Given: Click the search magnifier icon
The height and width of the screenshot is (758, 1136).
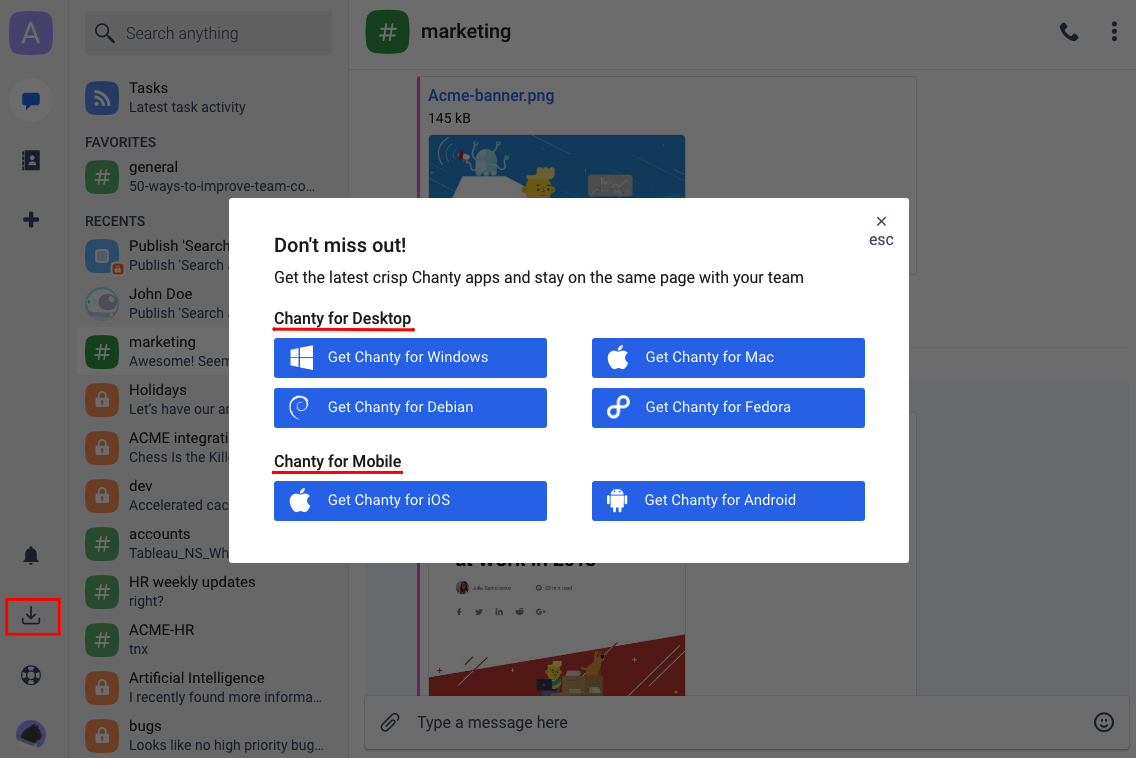Looking at the screenshot, I should (x=104, y=33).
